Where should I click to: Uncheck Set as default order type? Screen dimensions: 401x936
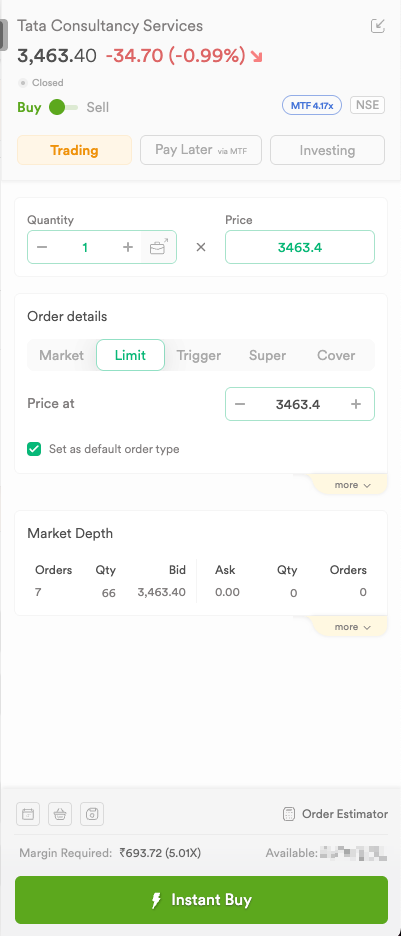[34, 449]
